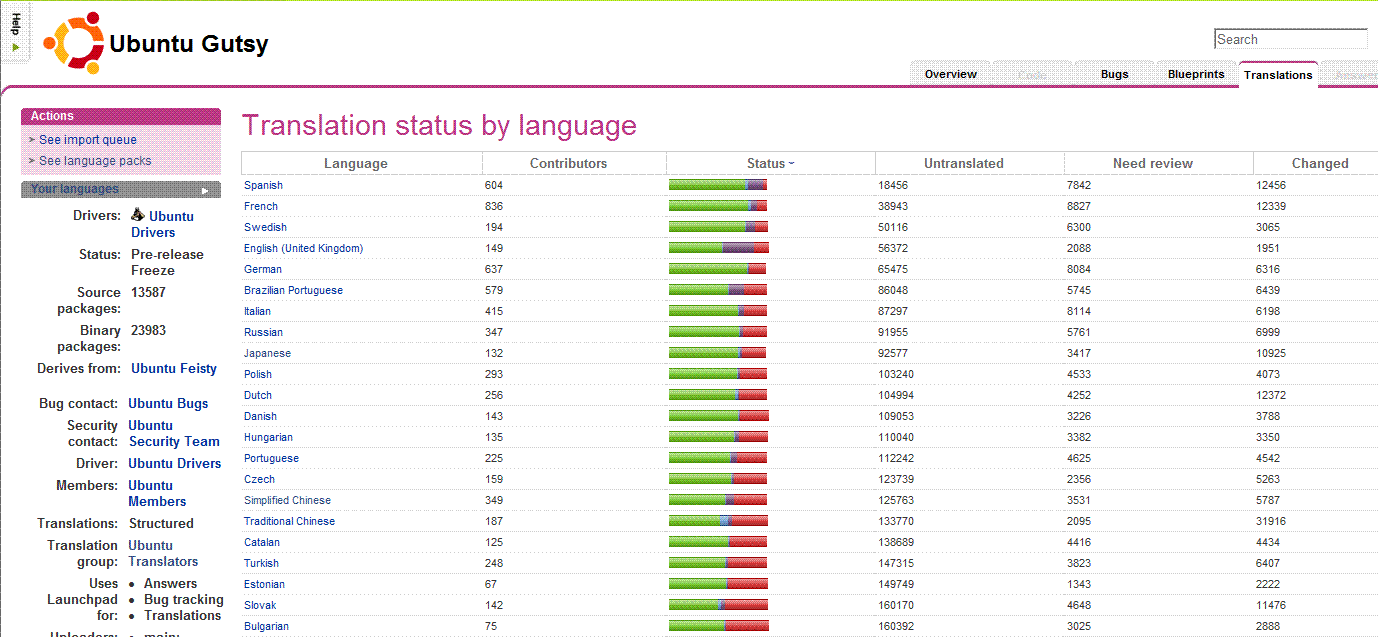This screenshot has width=1378, height=637.
Task: Open the Catalan language link
Action: tap(262, 542)
